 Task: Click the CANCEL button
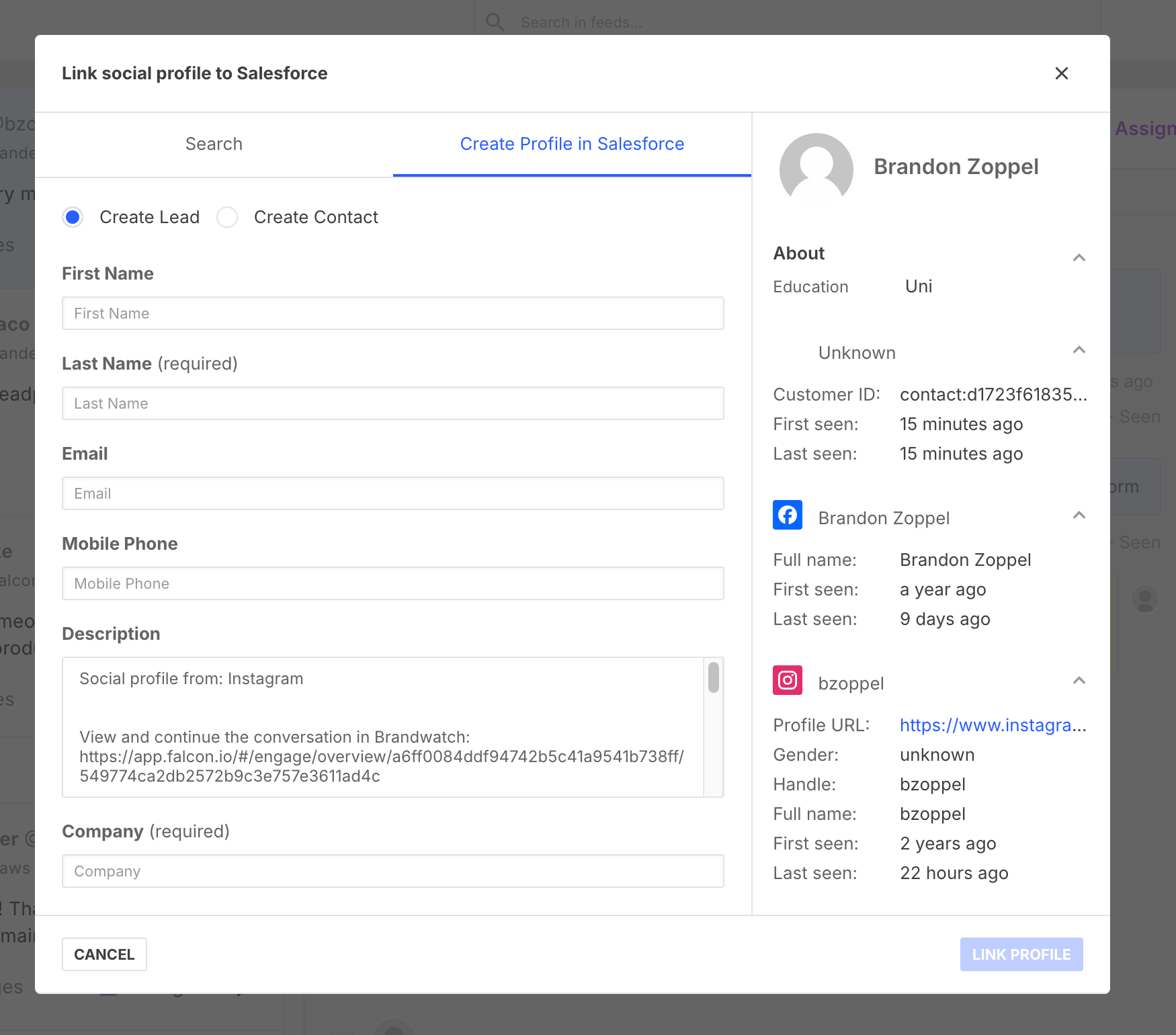(104, 954)
